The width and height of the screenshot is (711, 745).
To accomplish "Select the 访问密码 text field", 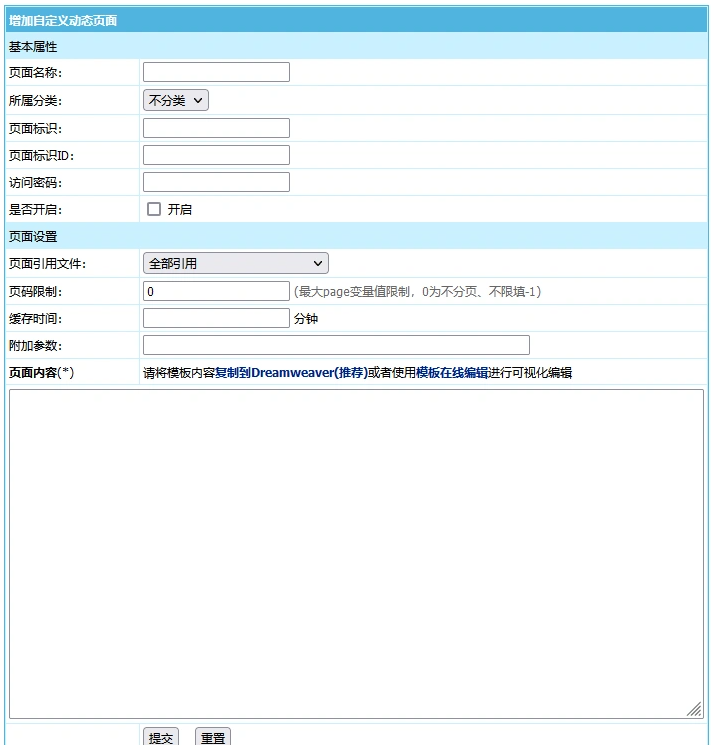I will point(216,182).
